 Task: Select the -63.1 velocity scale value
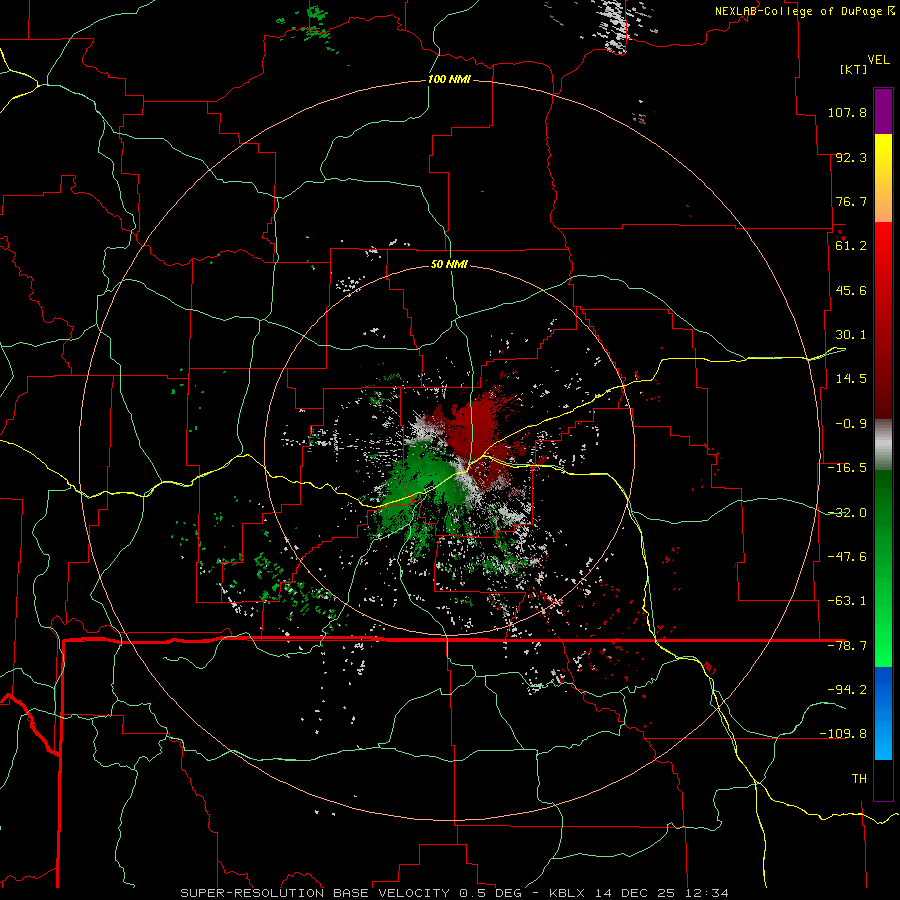click(x=847, y=601)
